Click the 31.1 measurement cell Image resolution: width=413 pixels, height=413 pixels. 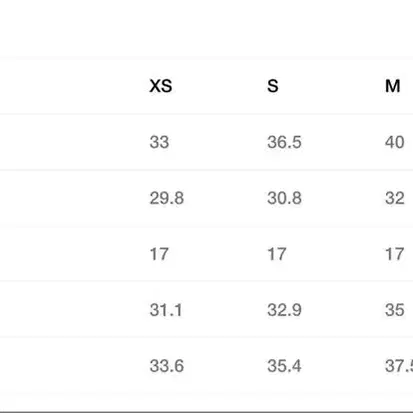click(166, 310)
